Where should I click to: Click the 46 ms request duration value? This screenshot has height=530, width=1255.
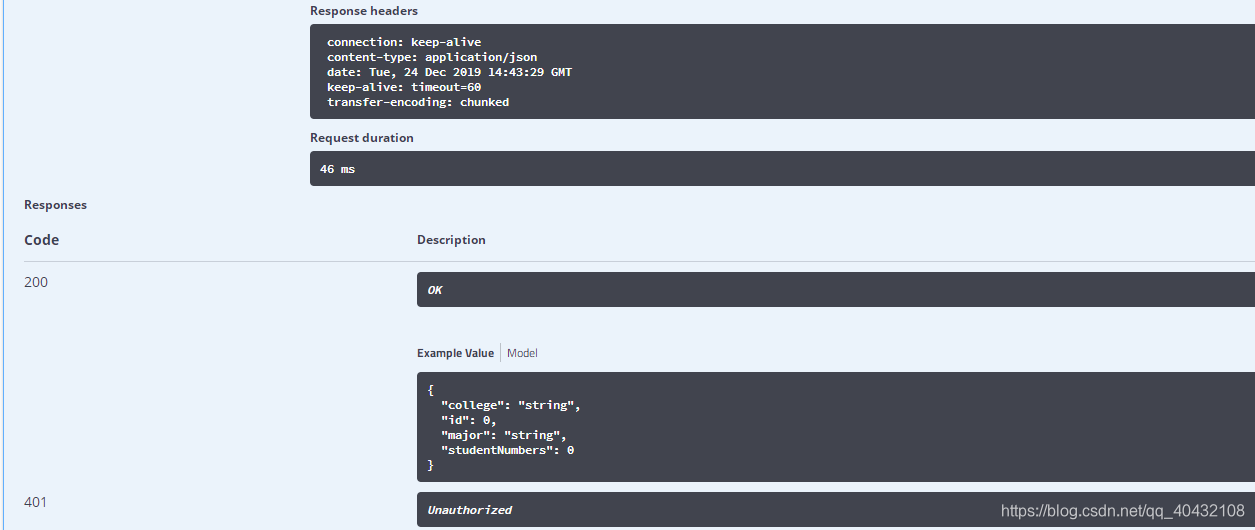point(337,169)
